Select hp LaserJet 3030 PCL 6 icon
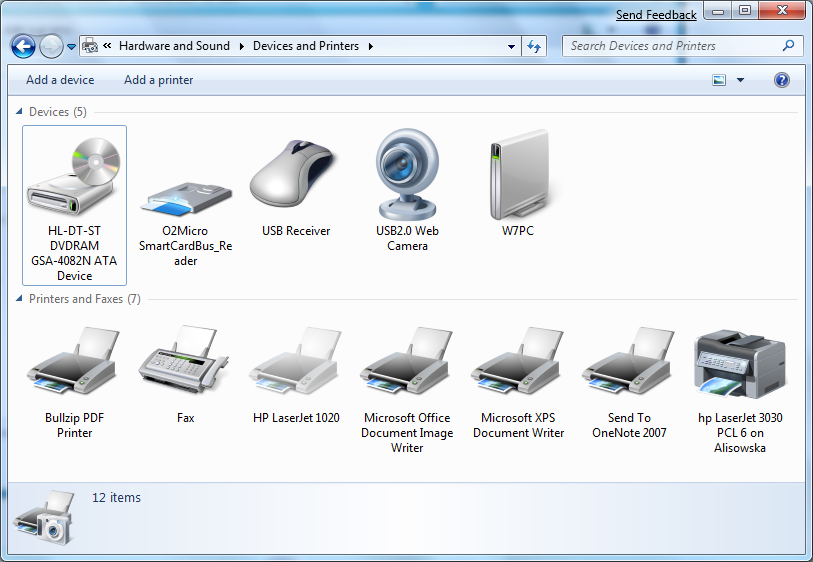813x562 pixels. coord(740,364)
